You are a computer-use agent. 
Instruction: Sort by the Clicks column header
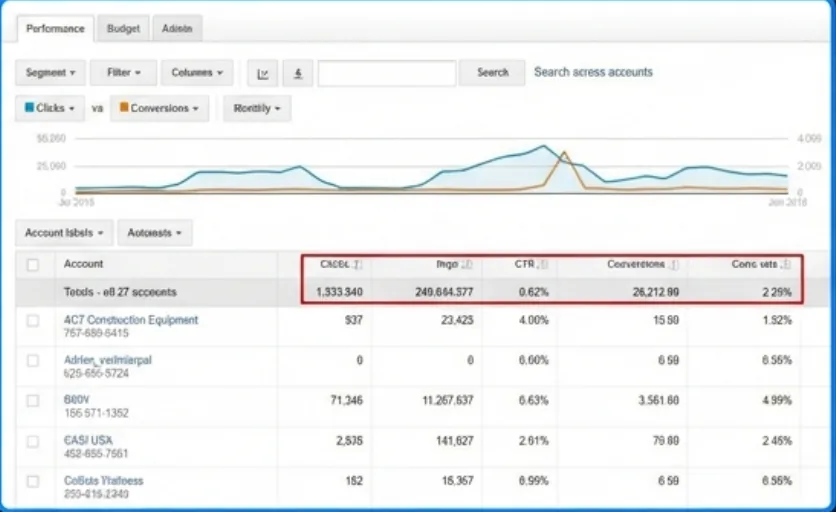tap(335, 264)
